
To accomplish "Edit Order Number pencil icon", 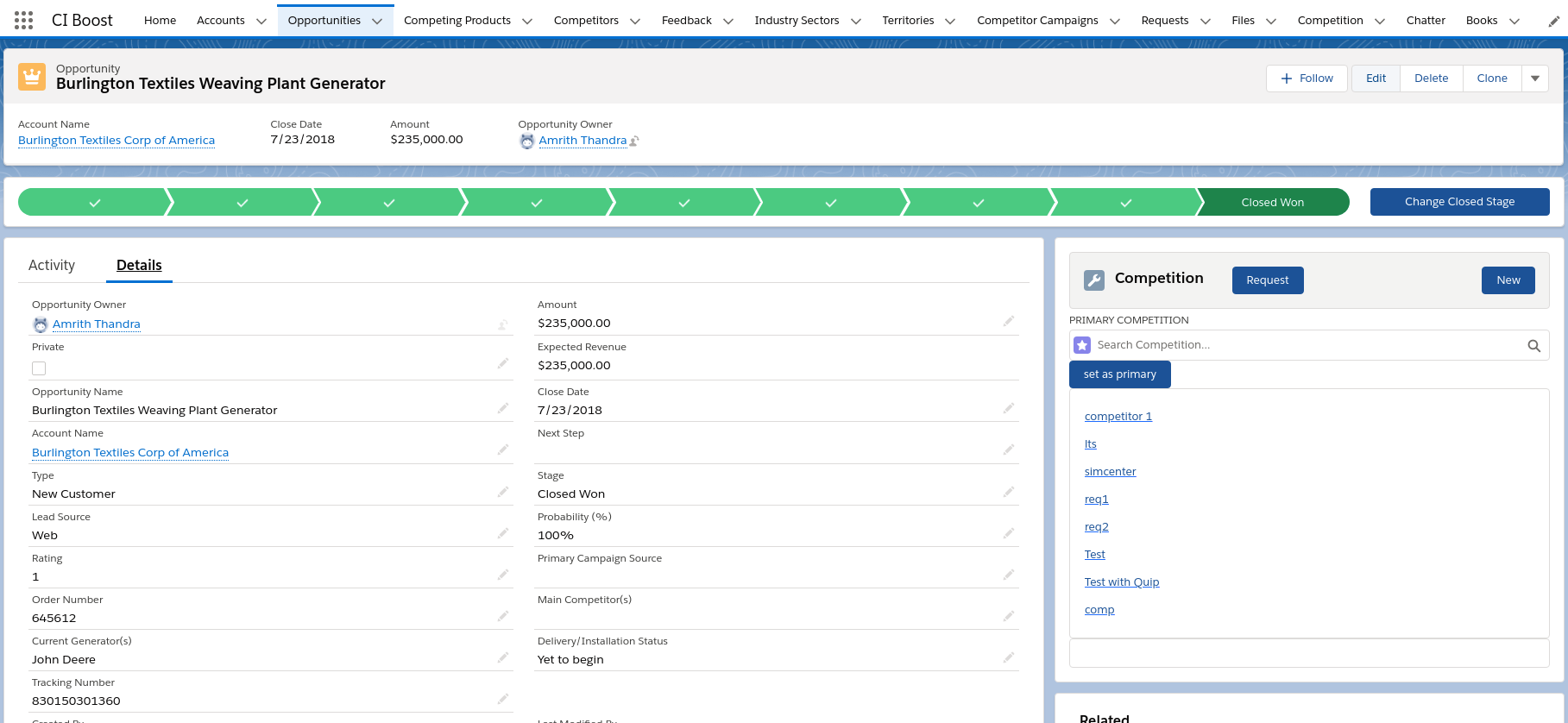I will click(x=502, y=617).
